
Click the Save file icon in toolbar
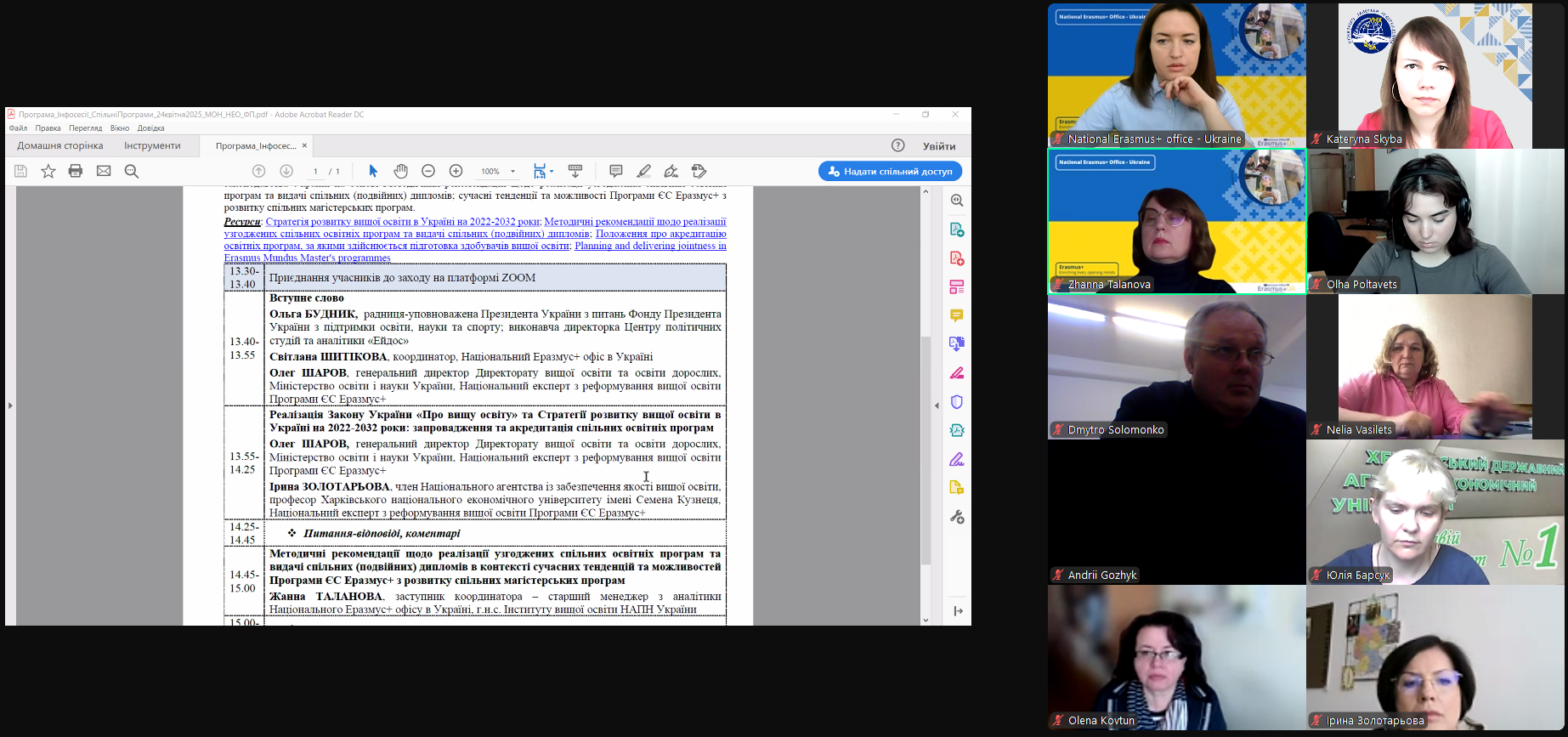pyautogui.click(x=20, y=171)
